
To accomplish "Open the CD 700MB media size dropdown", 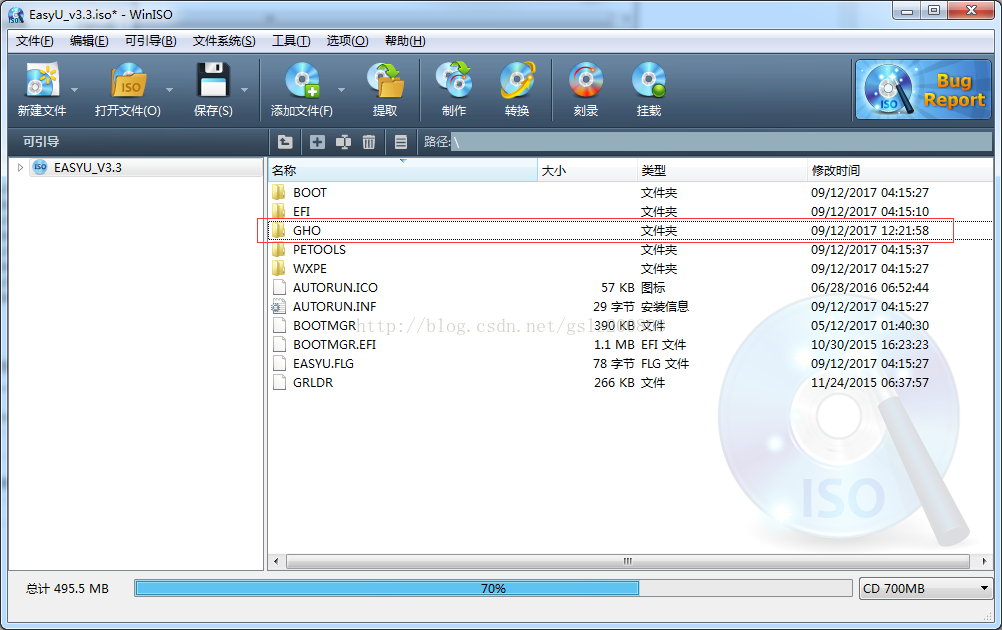I will click(x=925, y=588).
